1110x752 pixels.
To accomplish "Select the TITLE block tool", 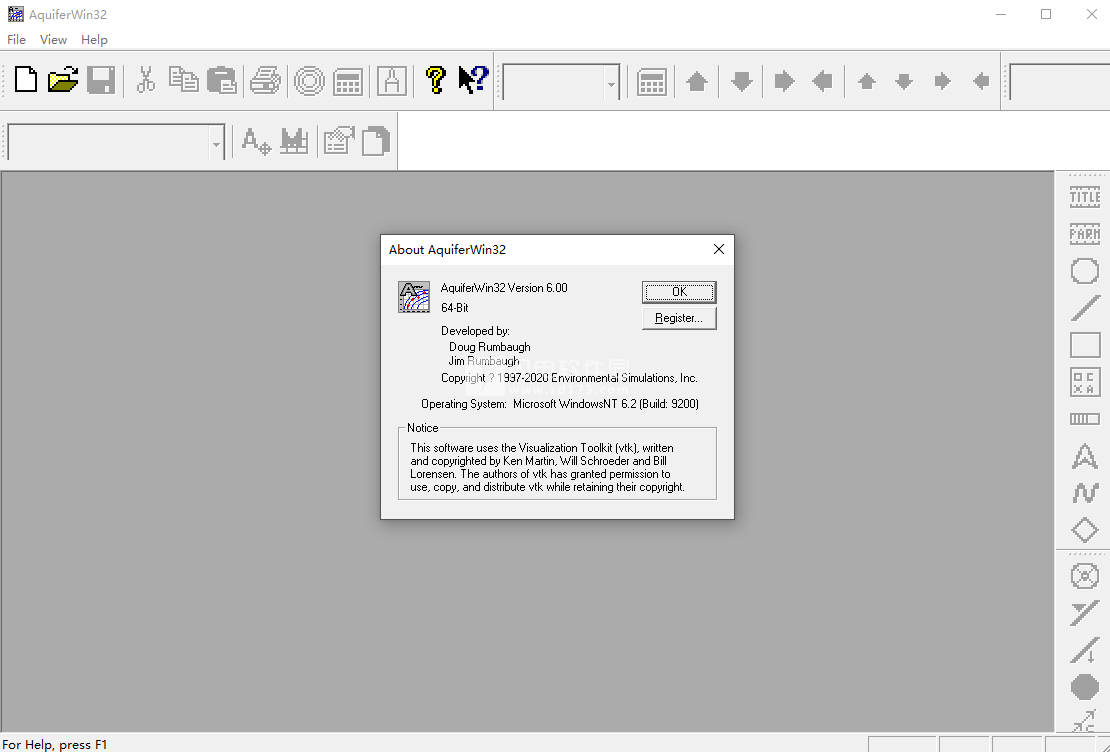I will tap(1085, 197).
